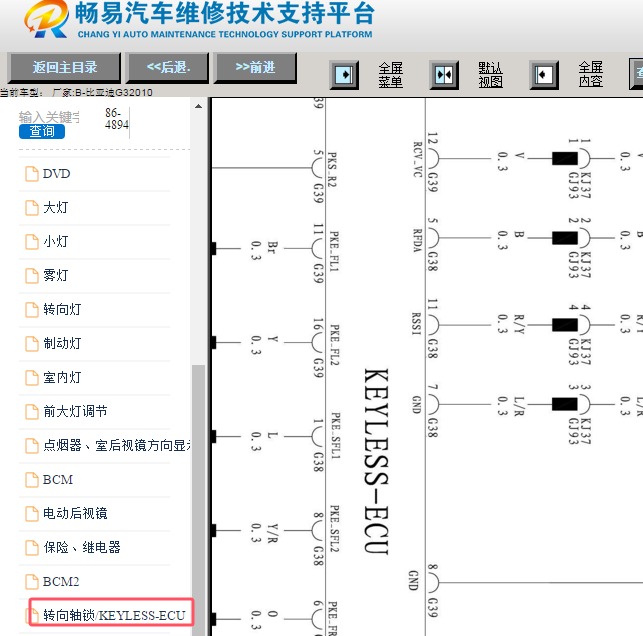Click the 畅易 platform logo
Screen dimensions: 643x636
46,19
